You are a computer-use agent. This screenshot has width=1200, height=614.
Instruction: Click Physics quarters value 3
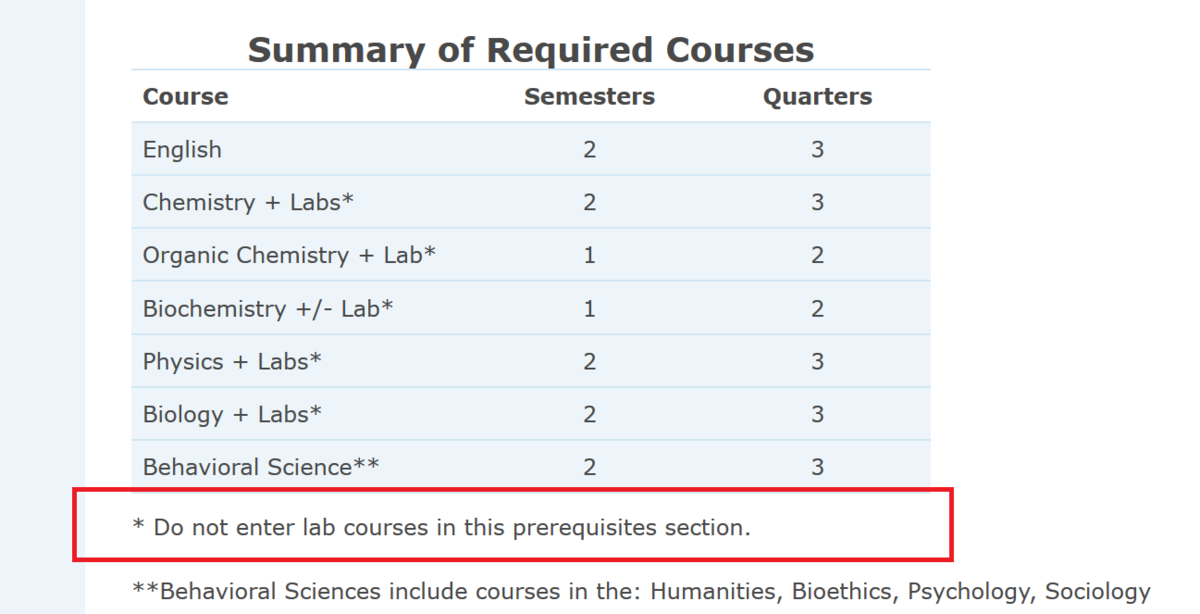coord(817,361)
